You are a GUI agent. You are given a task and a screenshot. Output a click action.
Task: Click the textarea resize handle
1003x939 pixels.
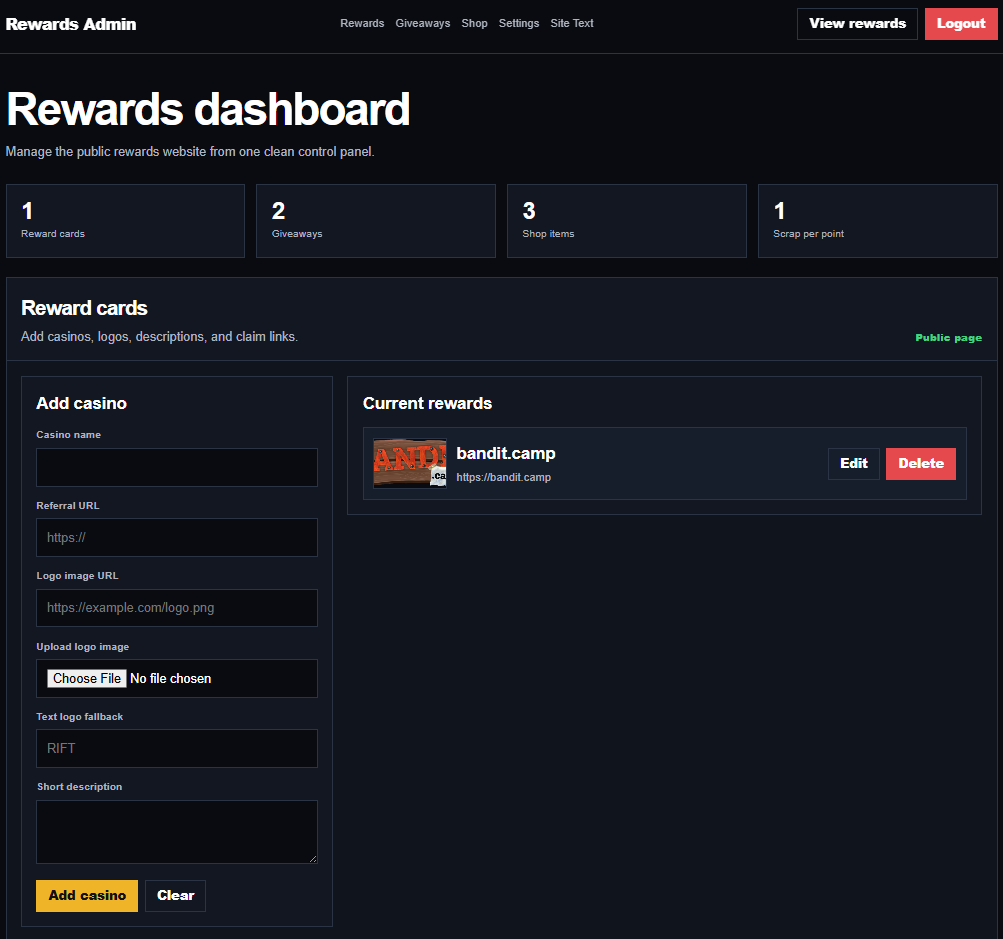[313, 859]
